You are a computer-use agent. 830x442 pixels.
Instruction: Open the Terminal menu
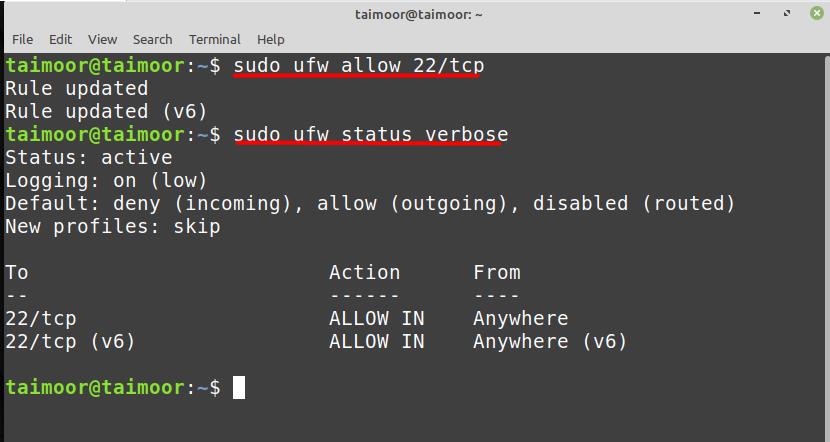click(214, 39)
